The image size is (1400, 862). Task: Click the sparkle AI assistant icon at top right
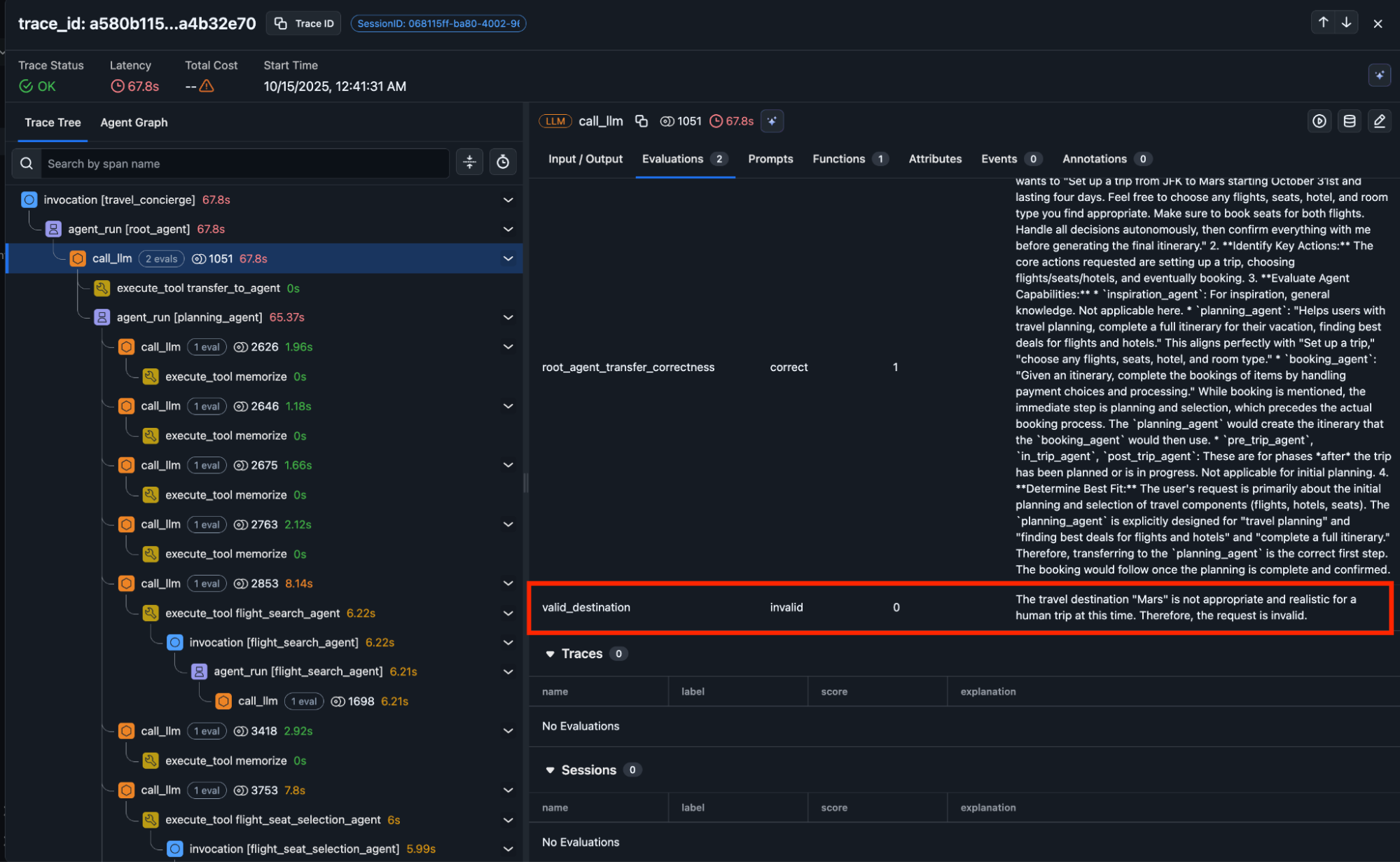pyautogui.click(x=1379, y=75)
